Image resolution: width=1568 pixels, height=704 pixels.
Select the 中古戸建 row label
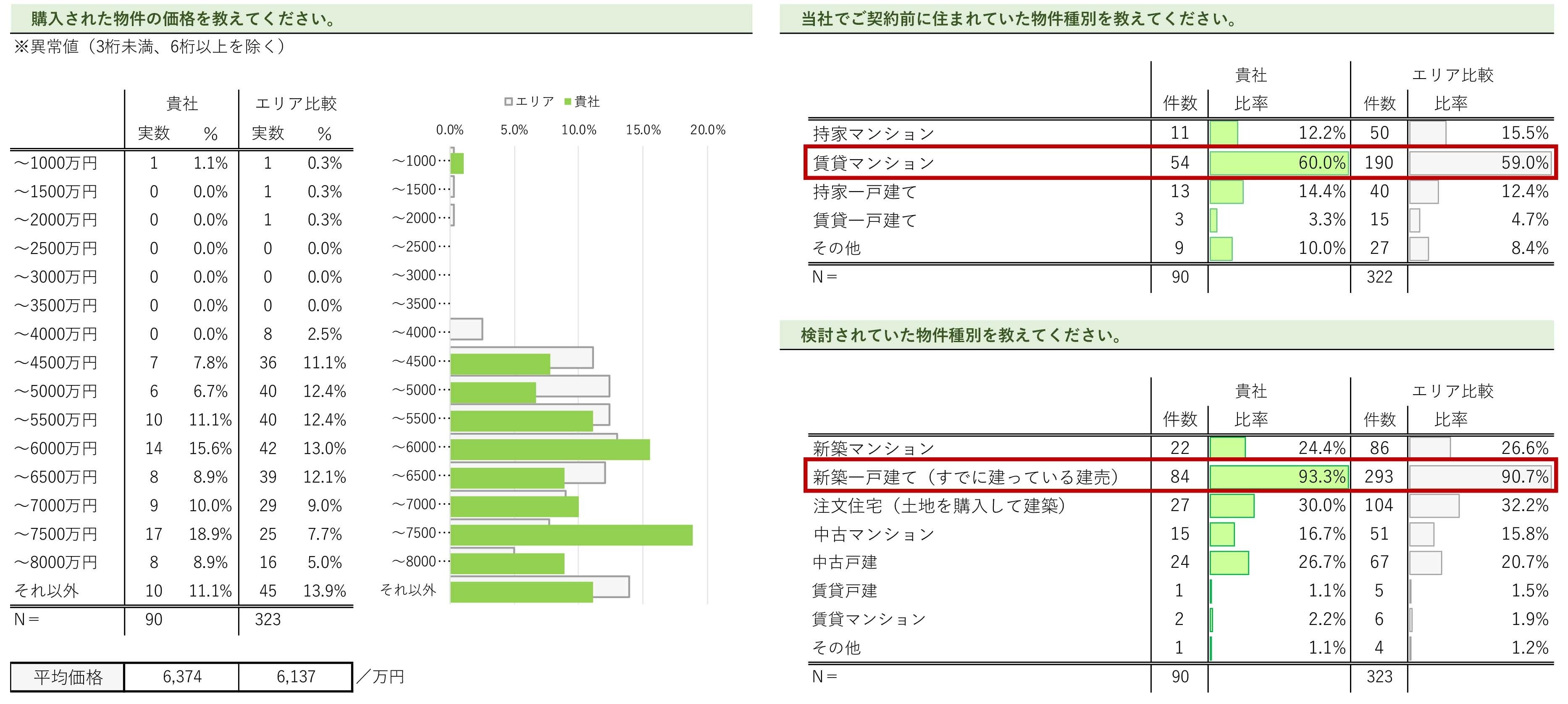tap(845, 562)
